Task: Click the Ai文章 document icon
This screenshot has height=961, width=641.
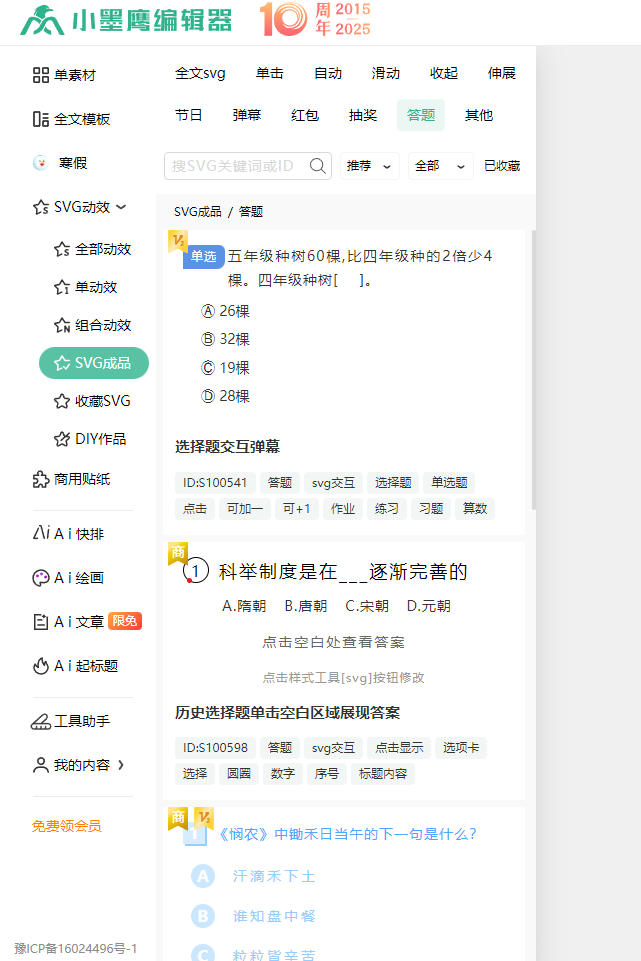Action: (40, 622)
